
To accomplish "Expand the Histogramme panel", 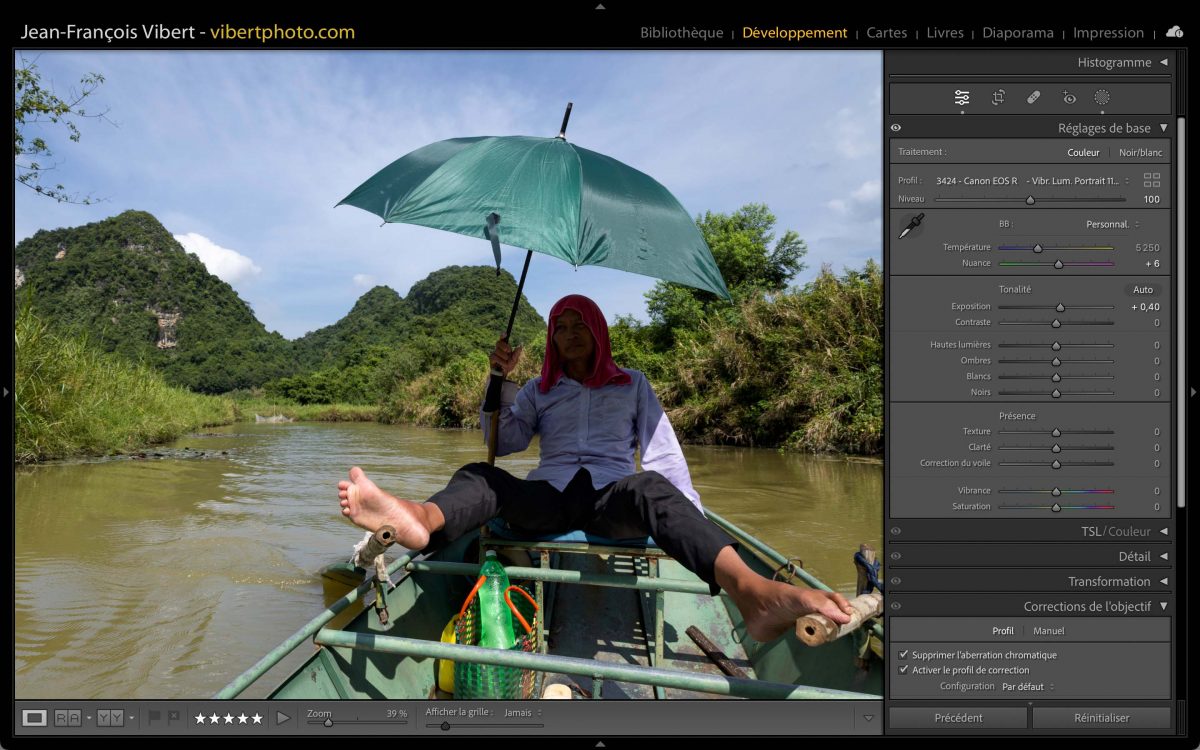I will click(x=1164, y=62).
